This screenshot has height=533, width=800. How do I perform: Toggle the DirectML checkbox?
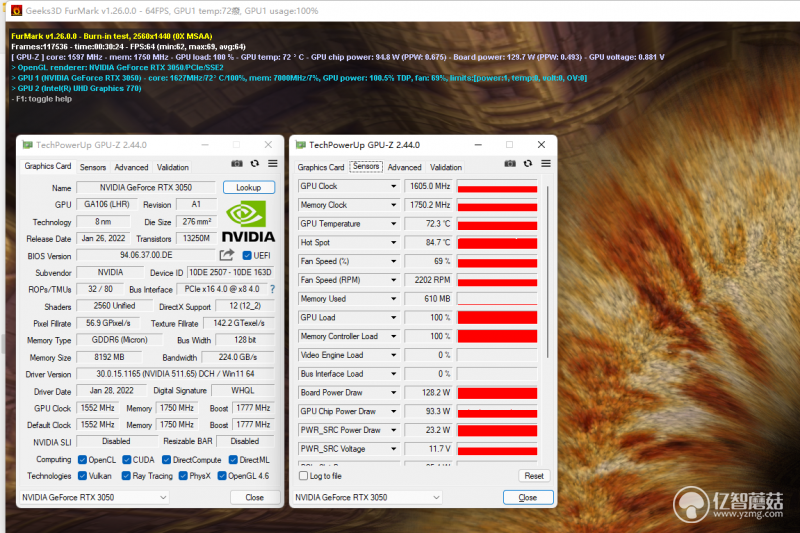(233, 460)
